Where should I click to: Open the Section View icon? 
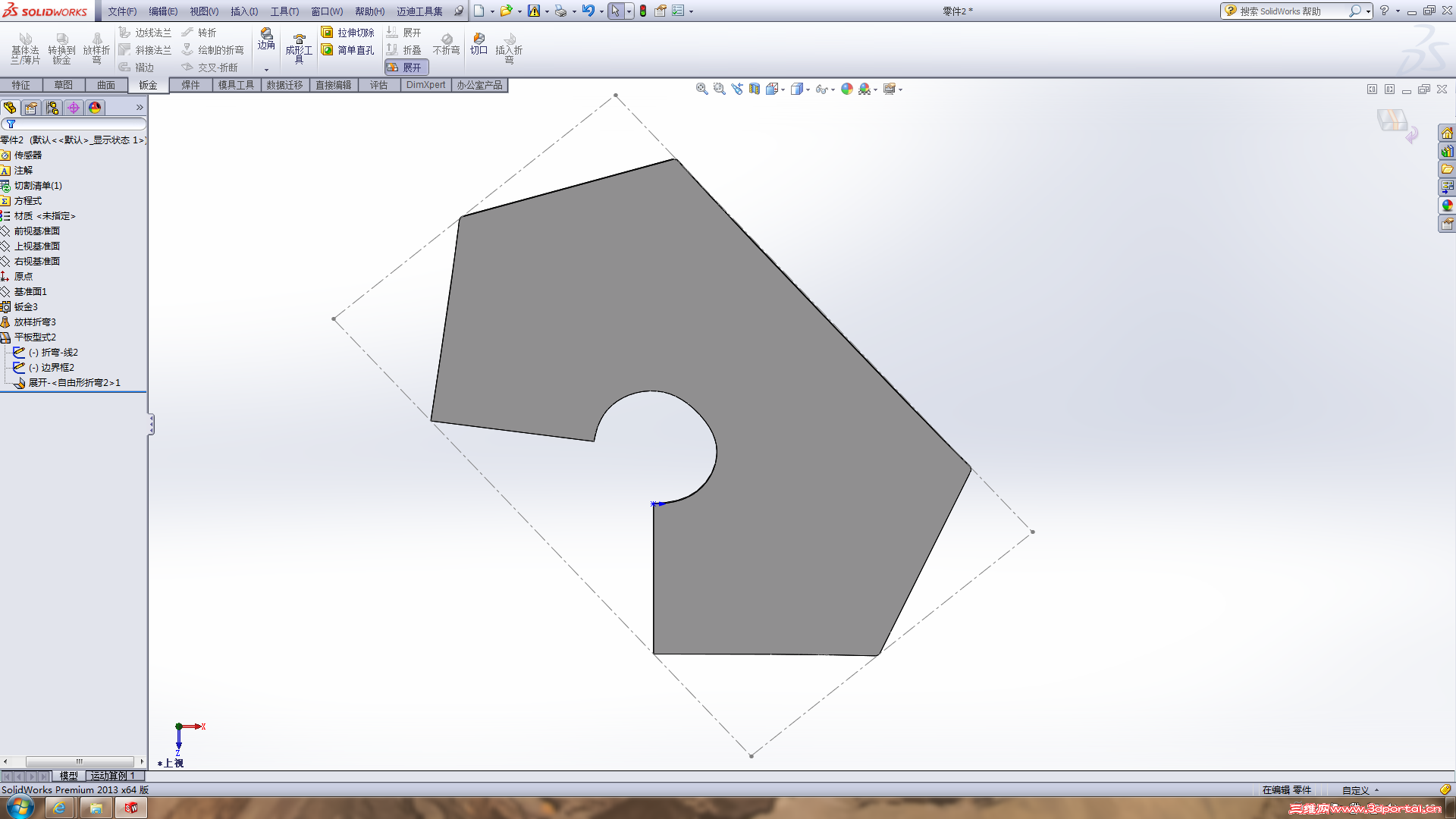click(x=754, y=89)
